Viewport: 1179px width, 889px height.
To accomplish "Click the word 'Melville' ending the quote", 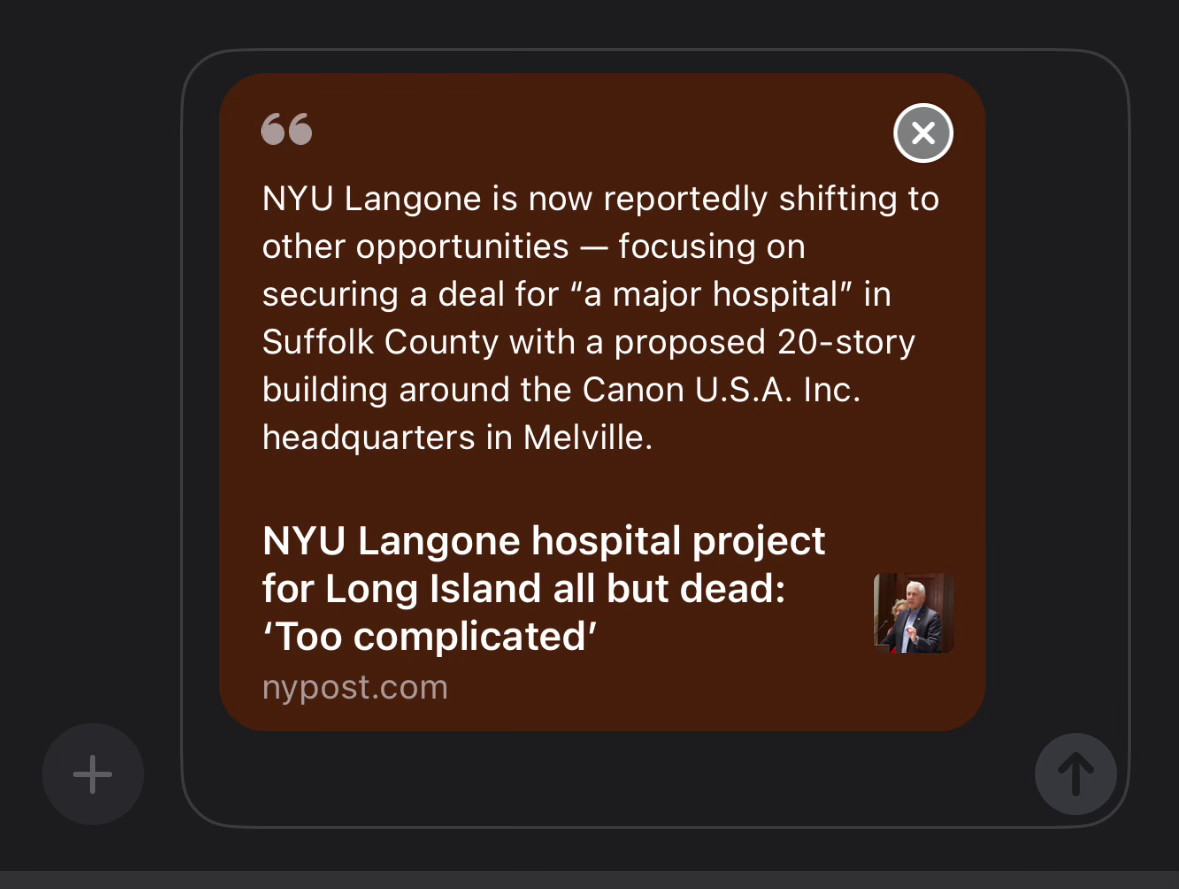I will (x=584, y=438).
